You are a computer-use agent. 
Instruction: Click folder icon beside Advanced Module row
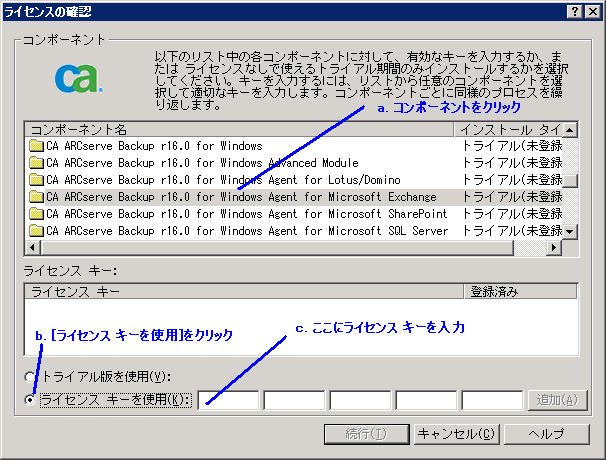(x=36, y=163)
